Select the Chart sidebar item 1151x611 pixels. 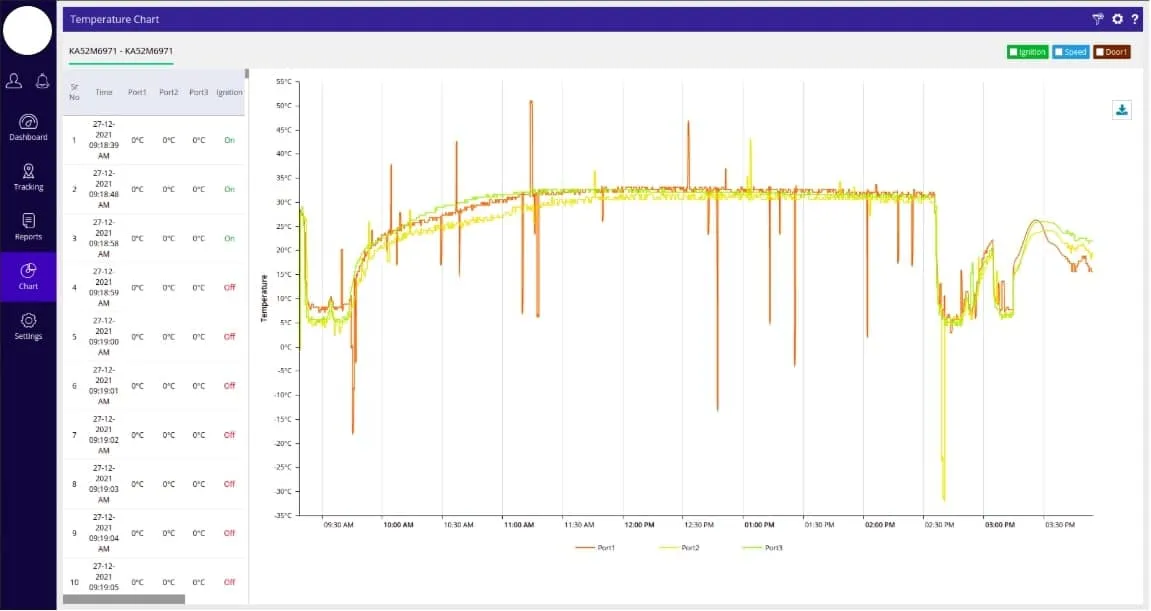(28, 276)
